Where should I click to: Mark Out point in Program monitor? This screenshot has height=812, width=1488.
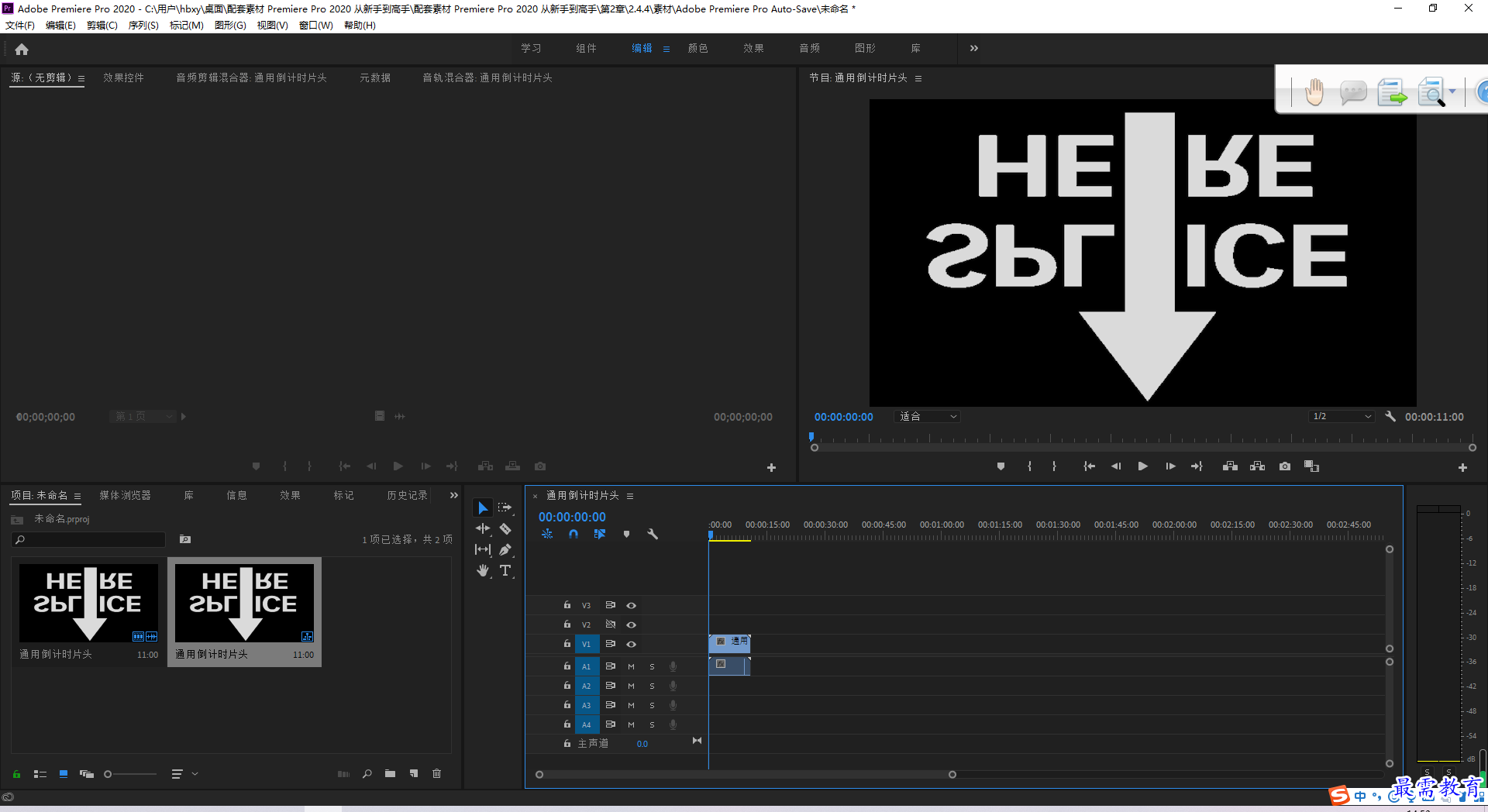[1054, 466]
